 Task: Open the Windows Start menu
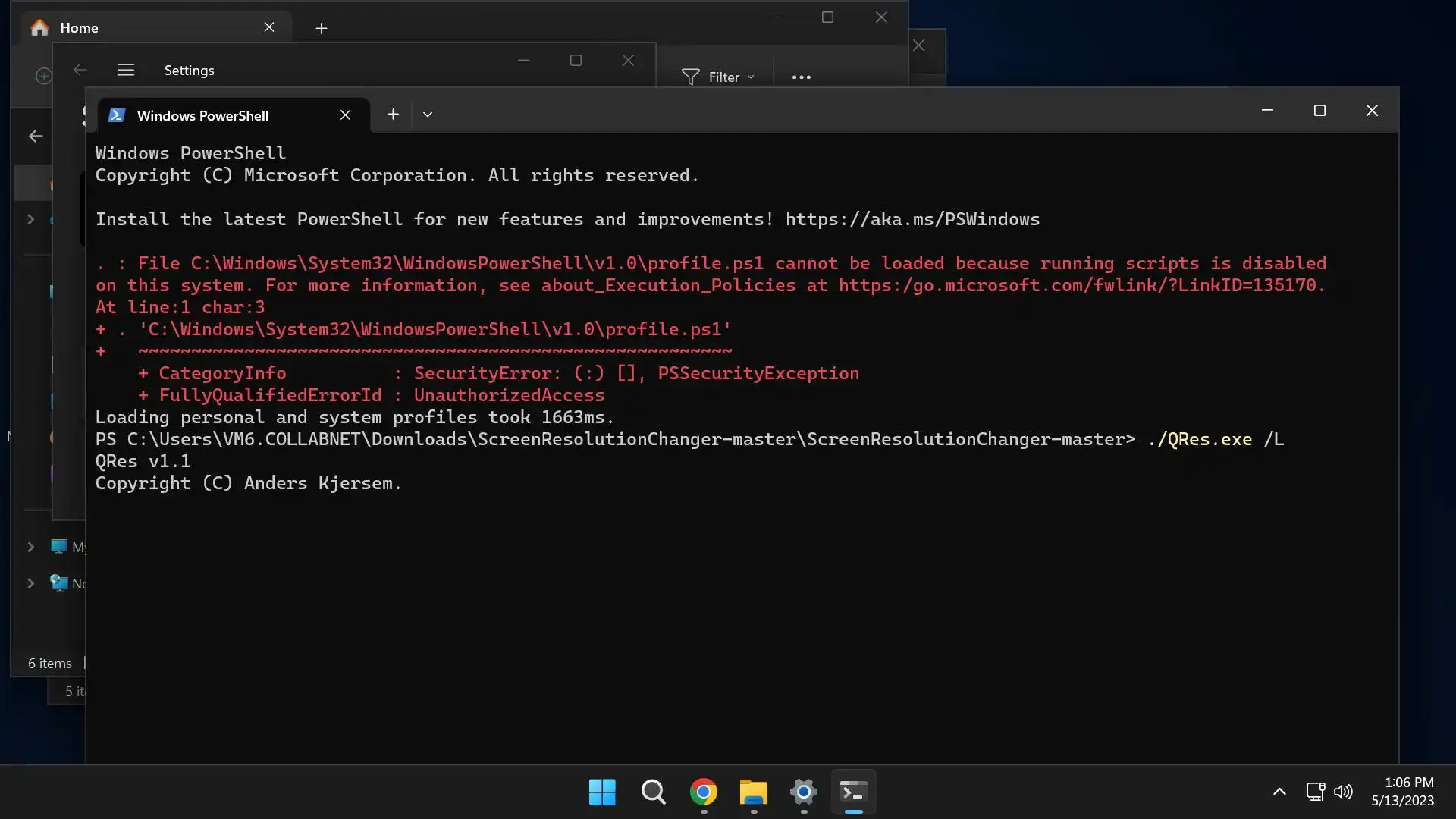[602, 792]
